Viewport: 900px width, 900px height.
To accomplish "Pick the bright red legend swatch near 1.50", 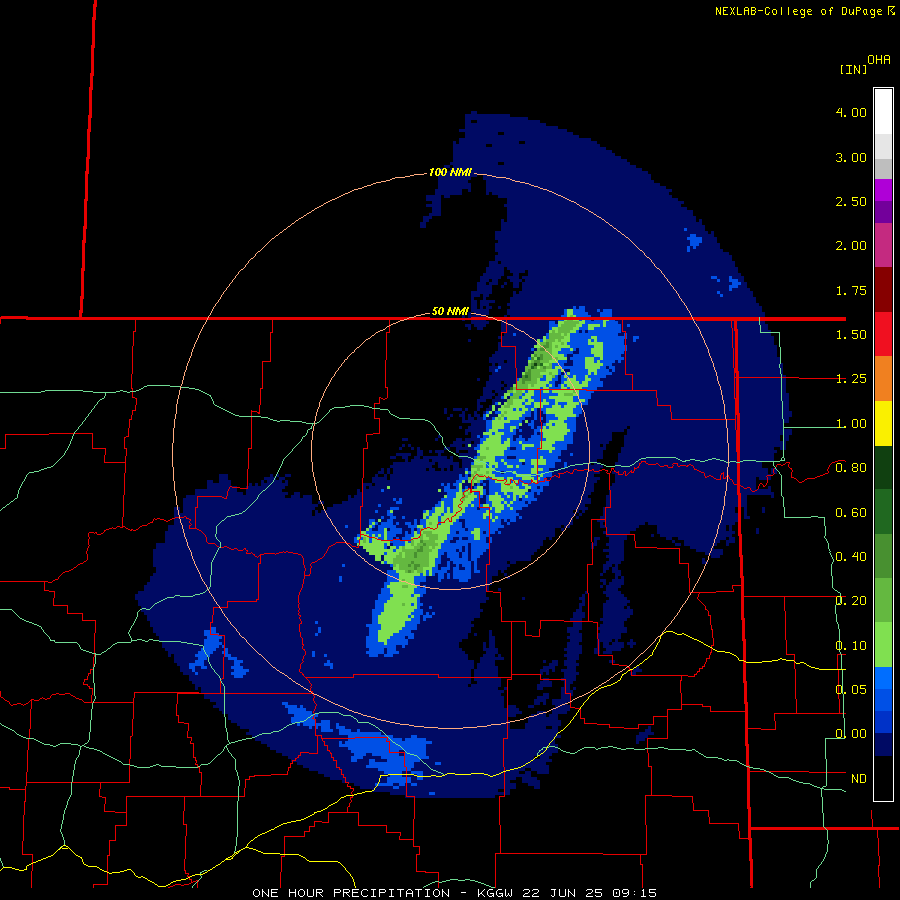I will [883, 334].
